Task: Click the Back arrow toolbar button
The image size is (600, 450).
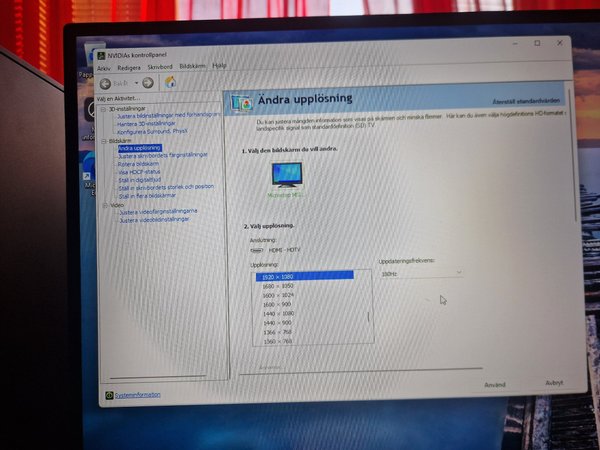Action: tap(106, 82)
